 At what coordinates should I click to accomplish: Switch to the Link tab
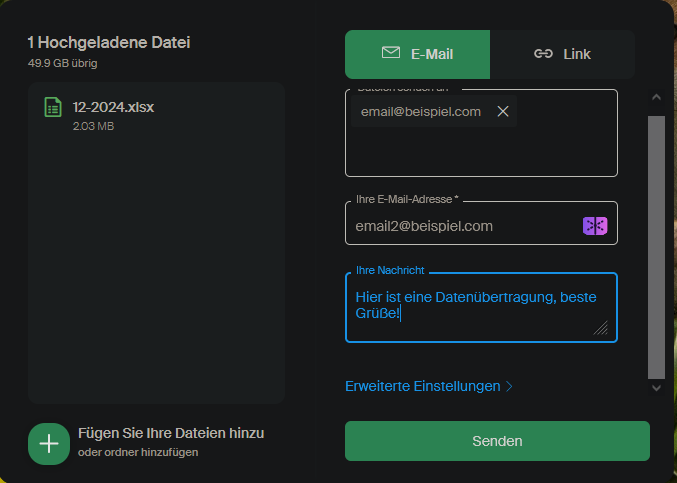562,54
